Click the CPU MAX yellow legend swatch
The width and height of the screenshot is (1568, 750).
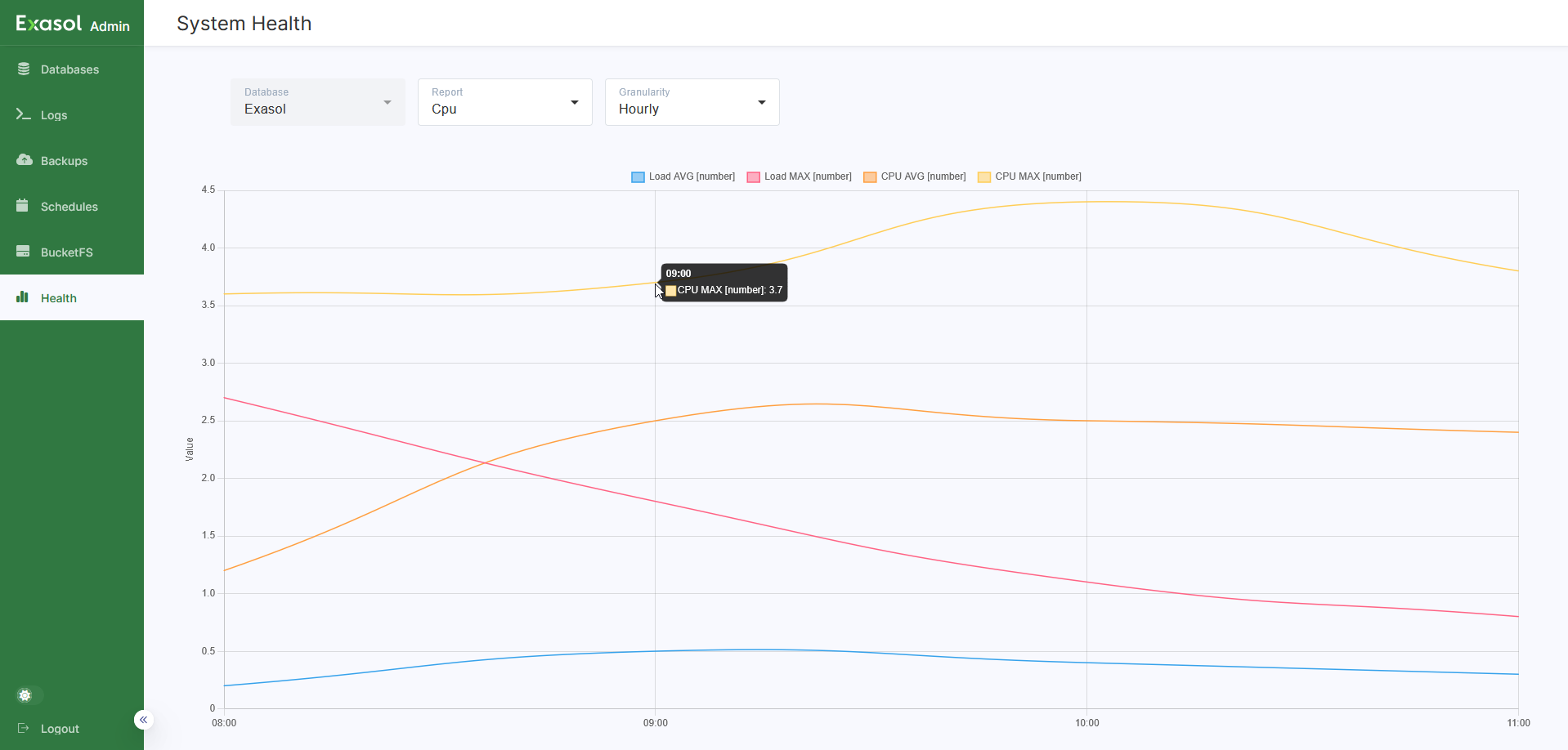coord(984,177)
